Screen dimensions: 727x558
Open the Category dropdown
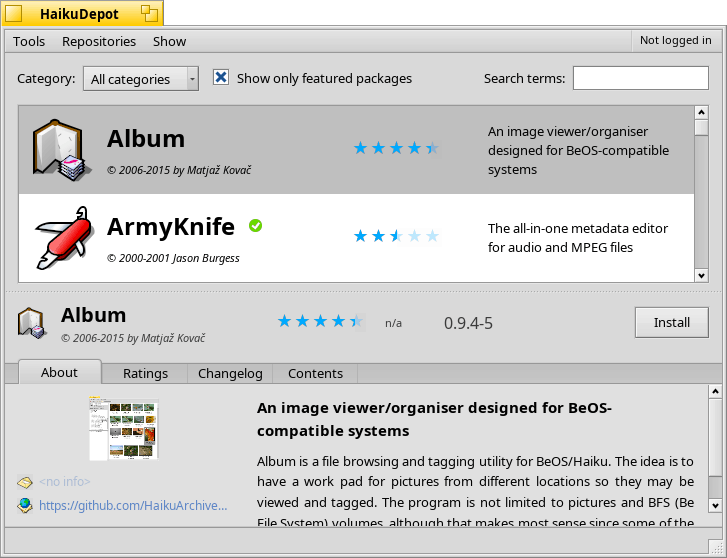click(x=140, y=79)
